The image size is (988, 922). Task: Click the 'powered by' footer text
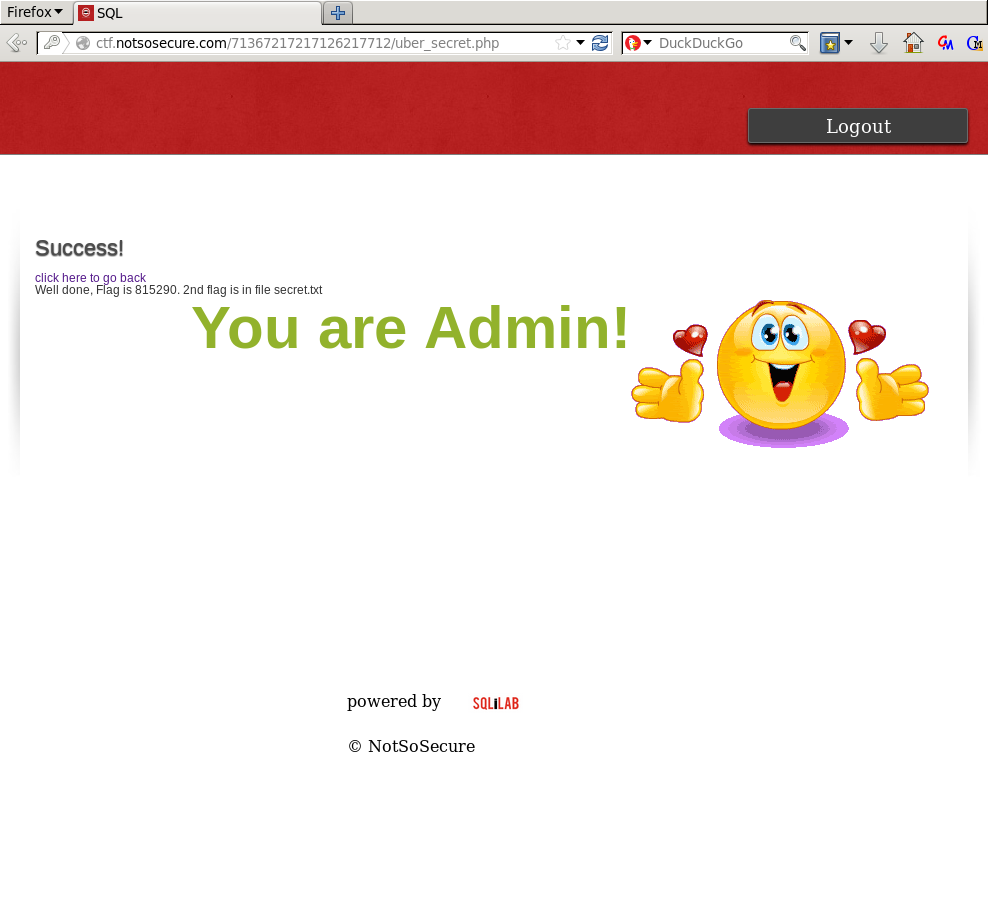pos(394,701)
